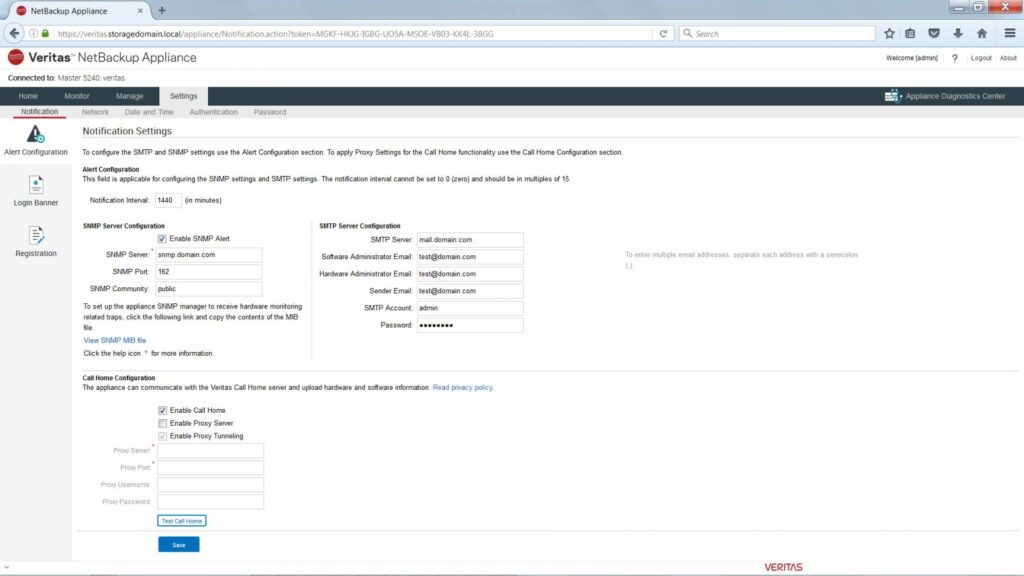
Task: Reload the page with refresh icon
Action: coord(663,33)
